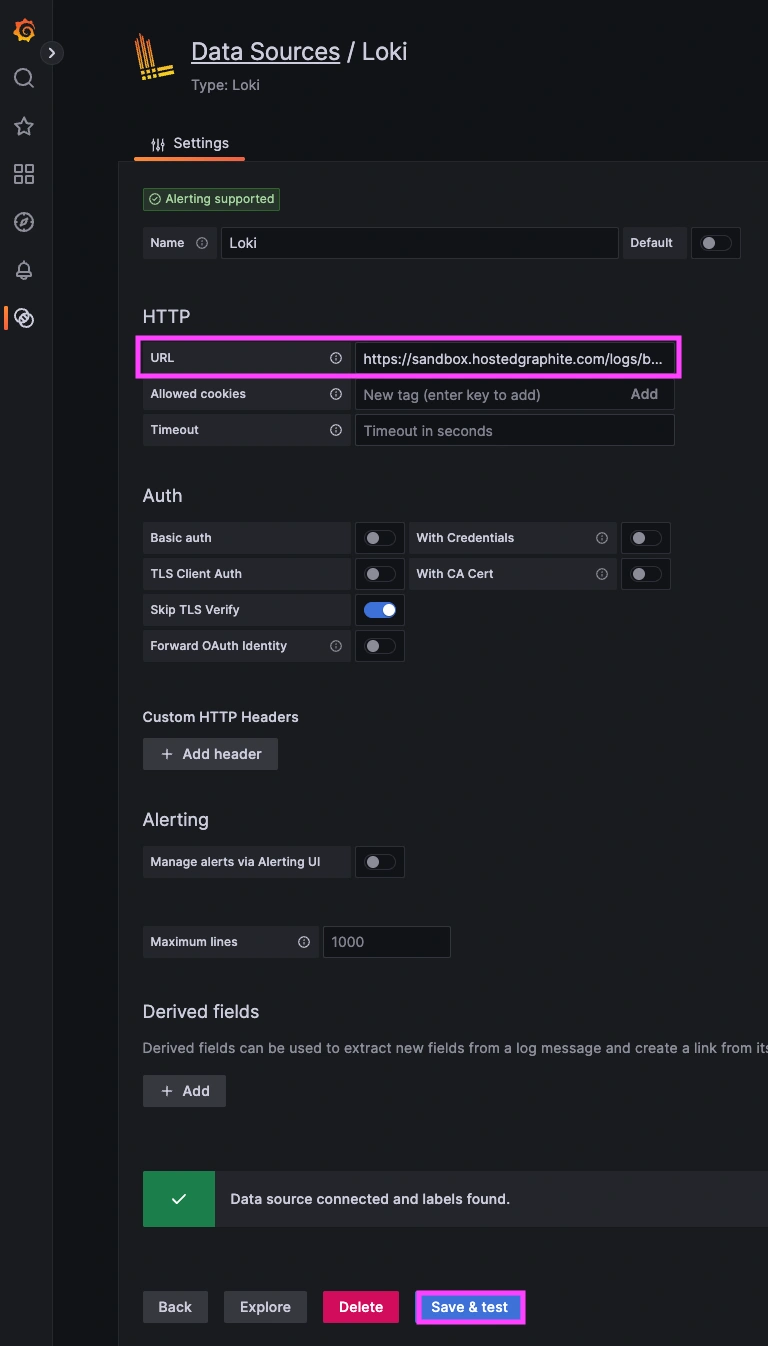Select the Settings tab
The width and height of the screenshot is (768, 1346).
tap(189, 144)
